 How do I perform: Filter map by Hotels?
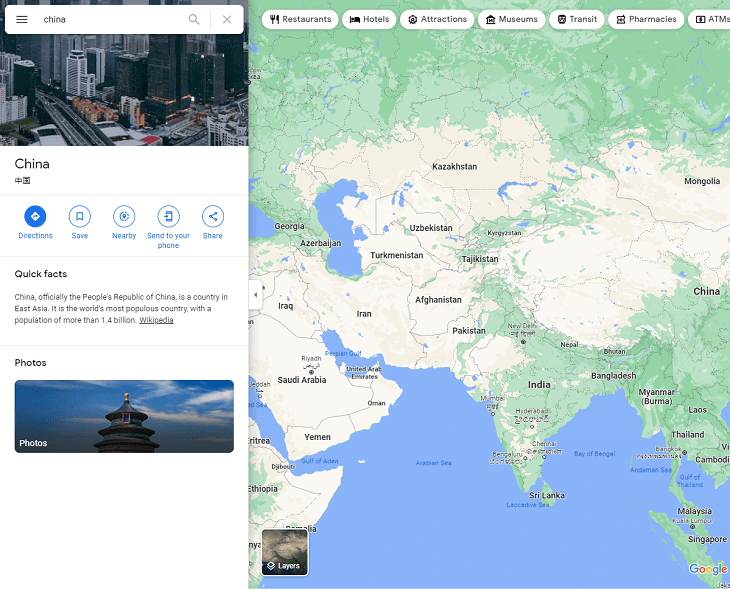click(369, 20)
